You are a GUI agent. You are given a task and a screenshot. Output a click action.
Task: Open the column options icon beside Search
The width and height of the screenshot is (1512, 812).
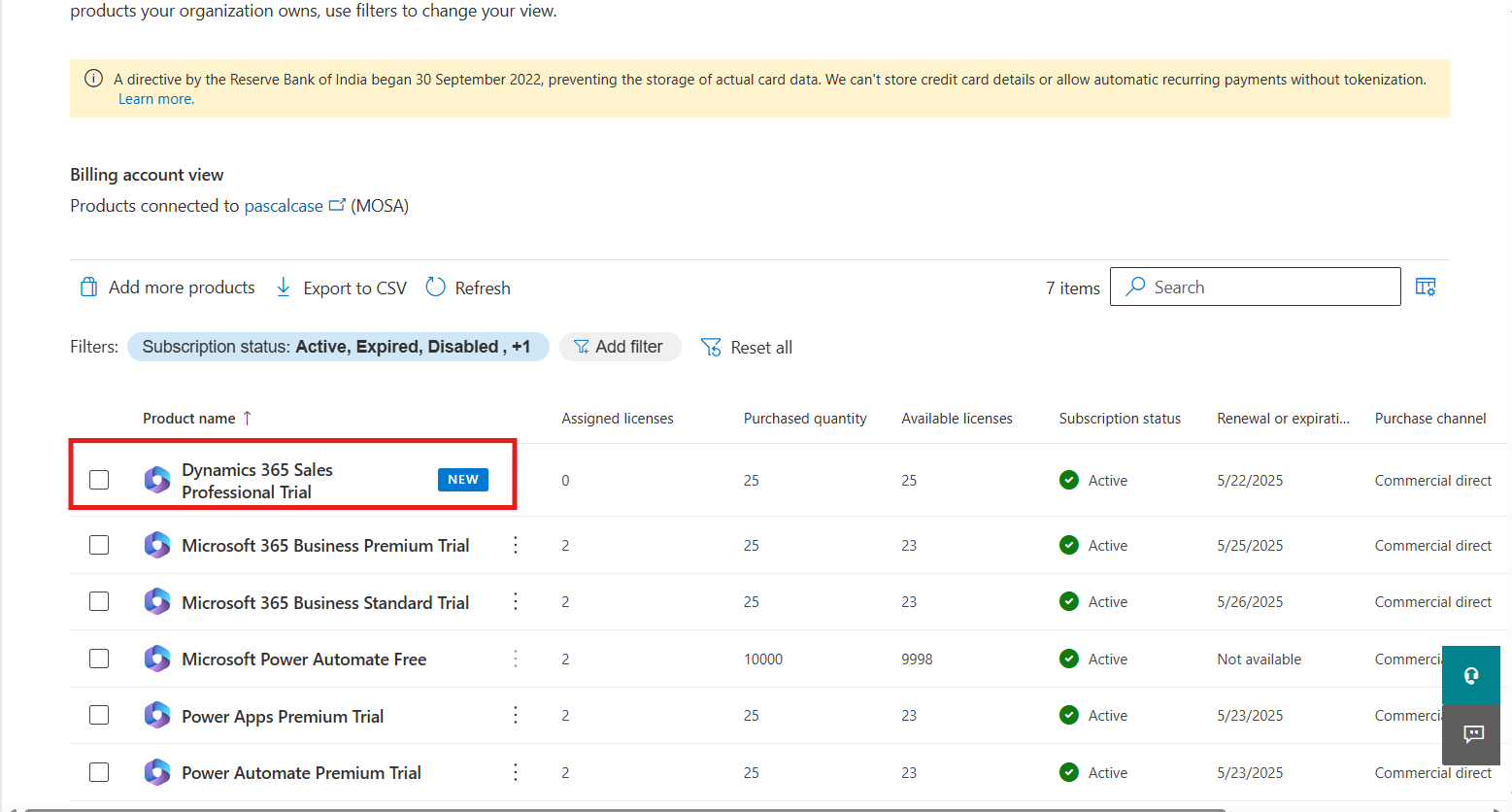click(1425, 287)
